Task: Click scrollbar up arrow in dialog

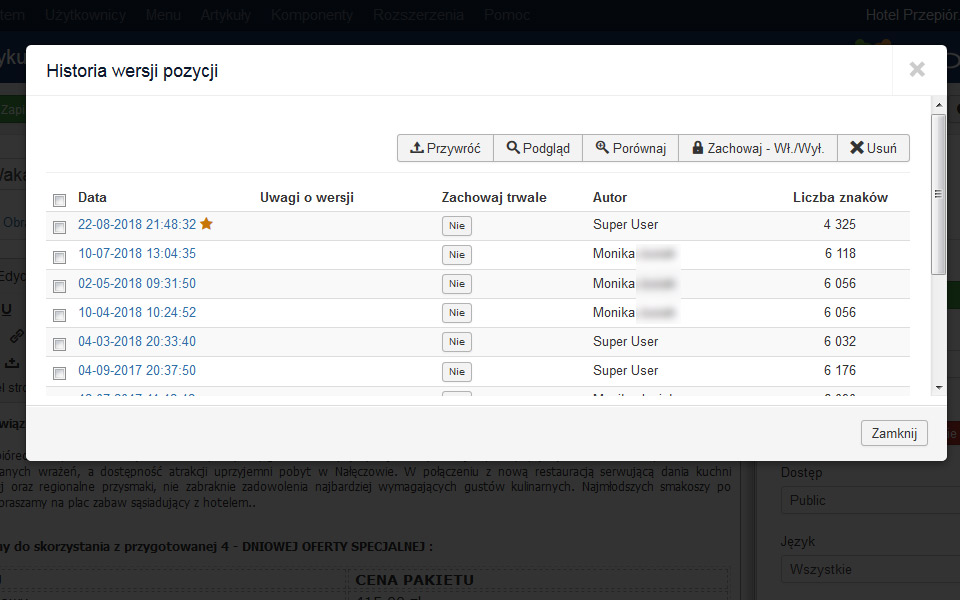Action: click(939, 105)
